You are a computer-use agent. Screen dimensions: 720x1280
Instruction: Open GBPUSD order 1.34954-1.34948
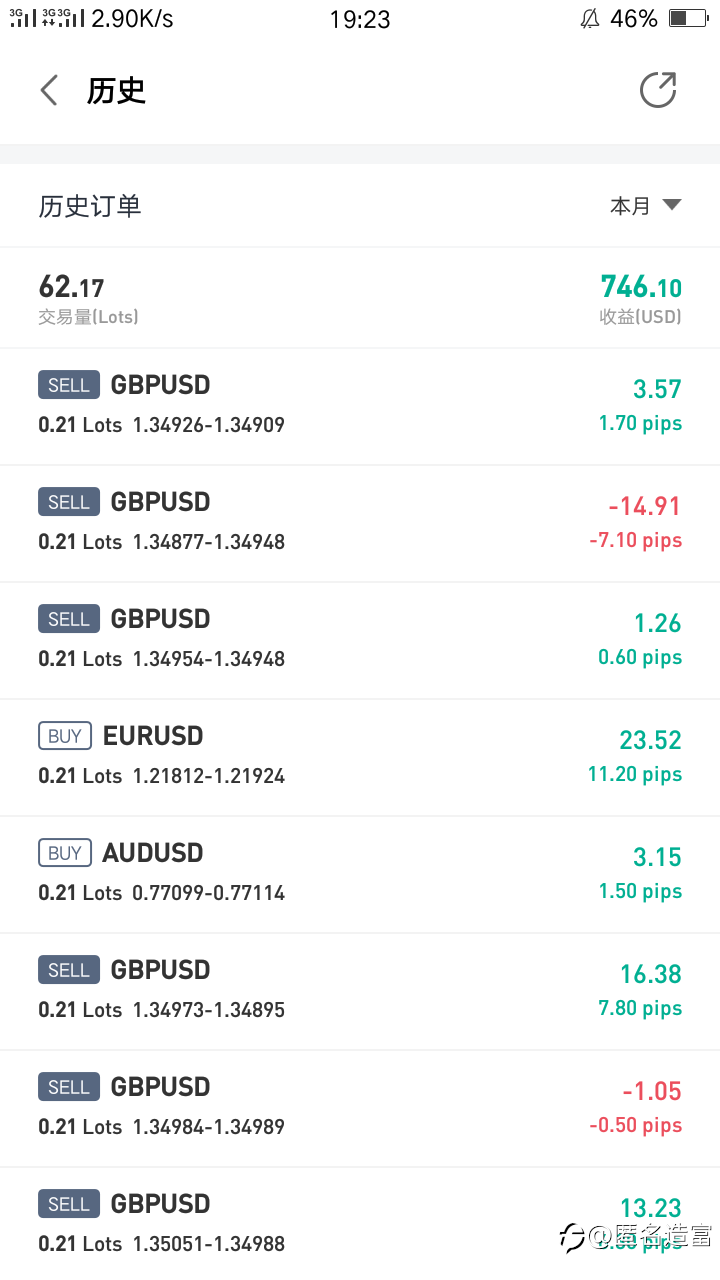(360, 641)
